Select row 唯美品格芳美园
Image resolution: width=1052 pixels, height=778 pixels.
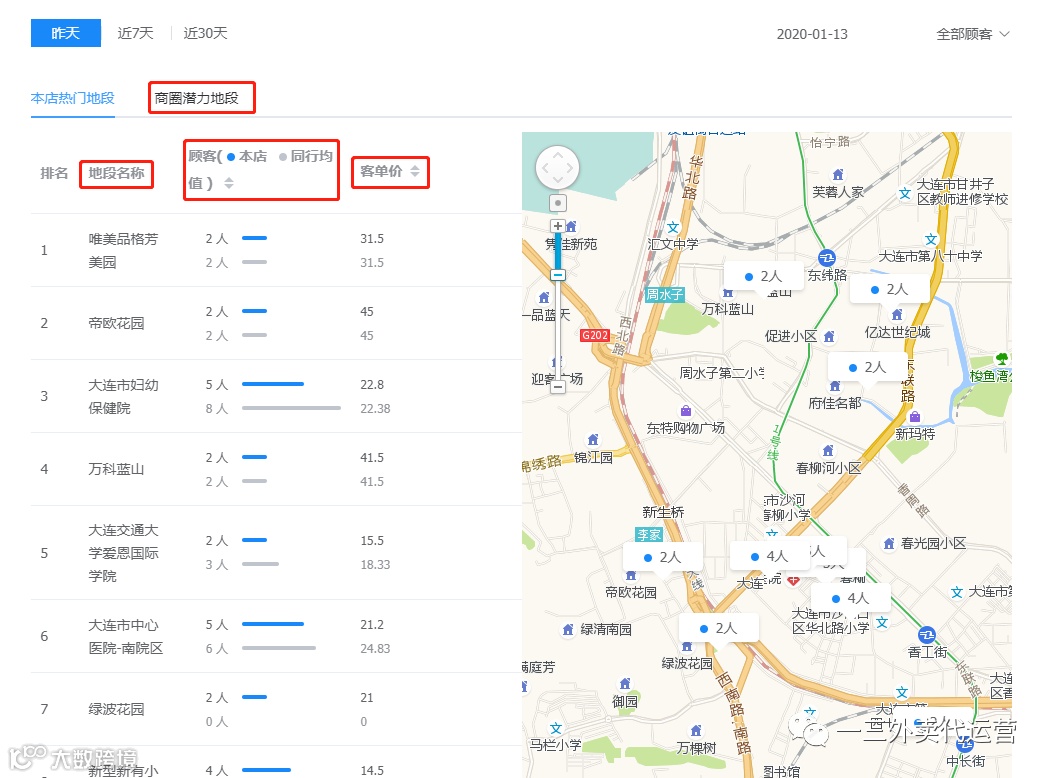coord(276,250)
